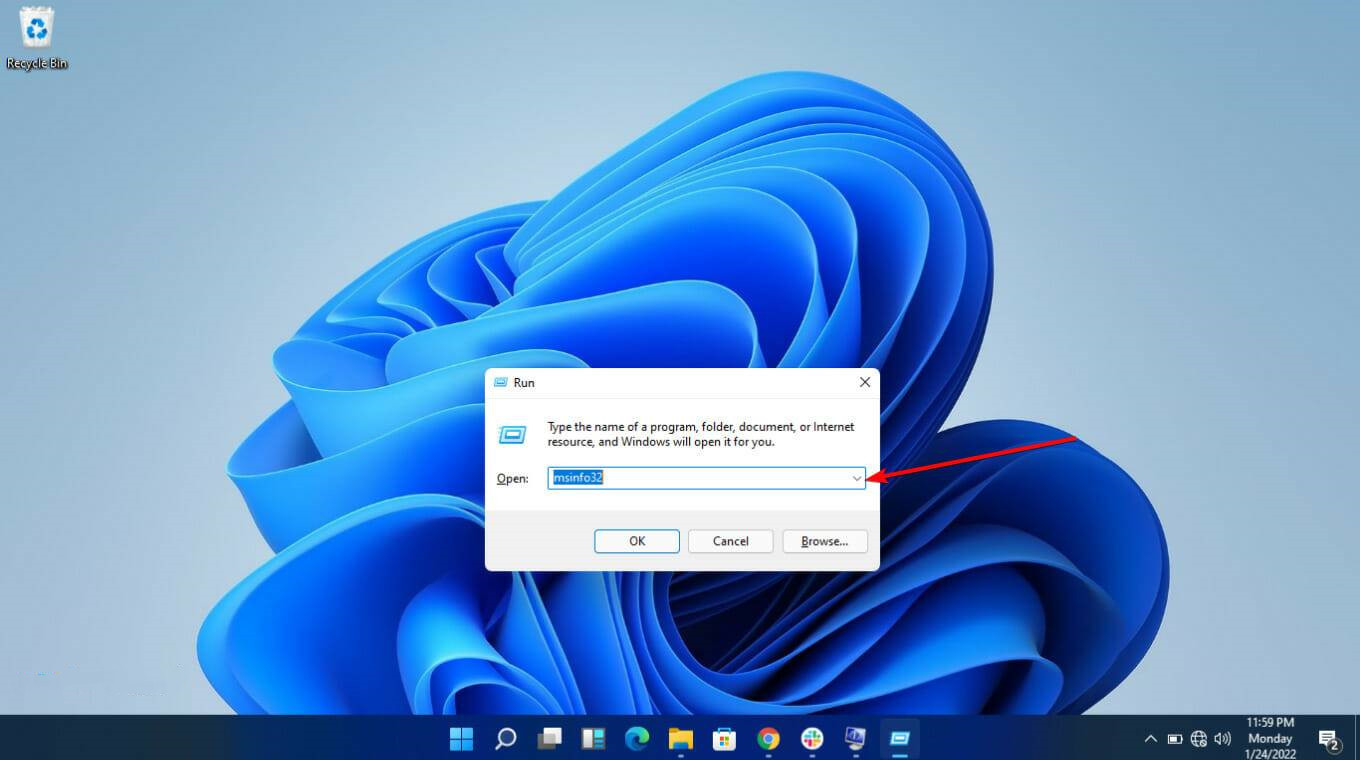Screen dimensions: 1360x760
Task: Adjust the speaker volume control
Action: point(1222,738)
